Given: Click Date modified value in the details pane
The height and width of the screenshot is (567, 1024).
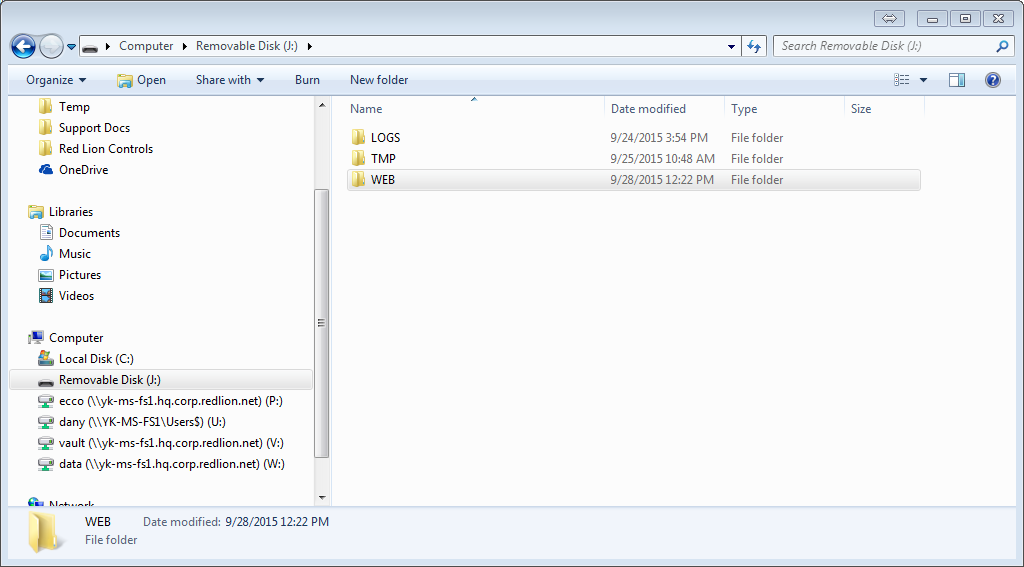Looking at the screenshot, I should click(x=277, y=521).
